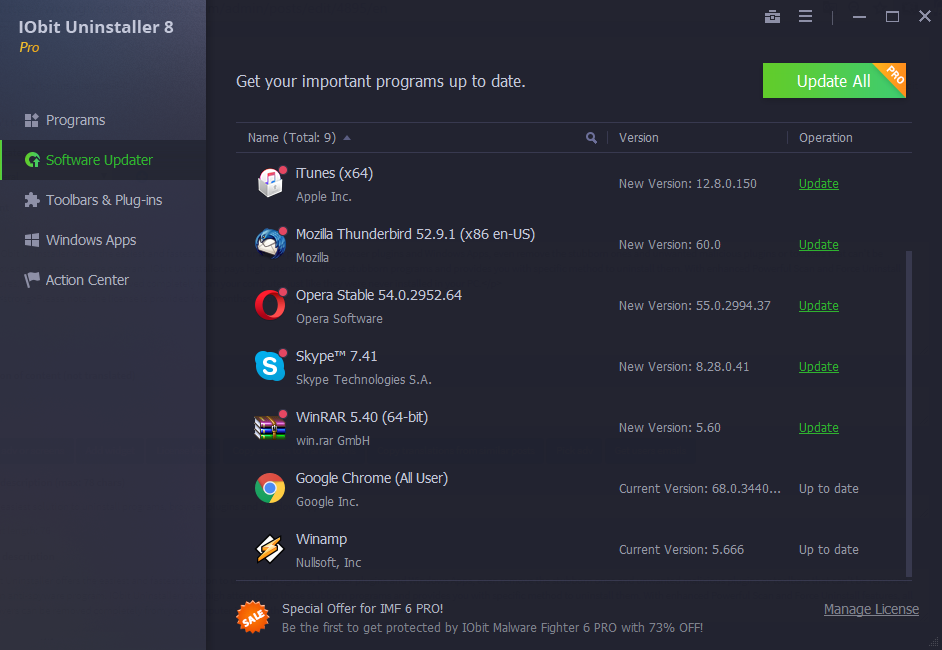The image size is (942, 650).
Task: Update Opera Stable to new version
Action: click(x=818, y=306)
